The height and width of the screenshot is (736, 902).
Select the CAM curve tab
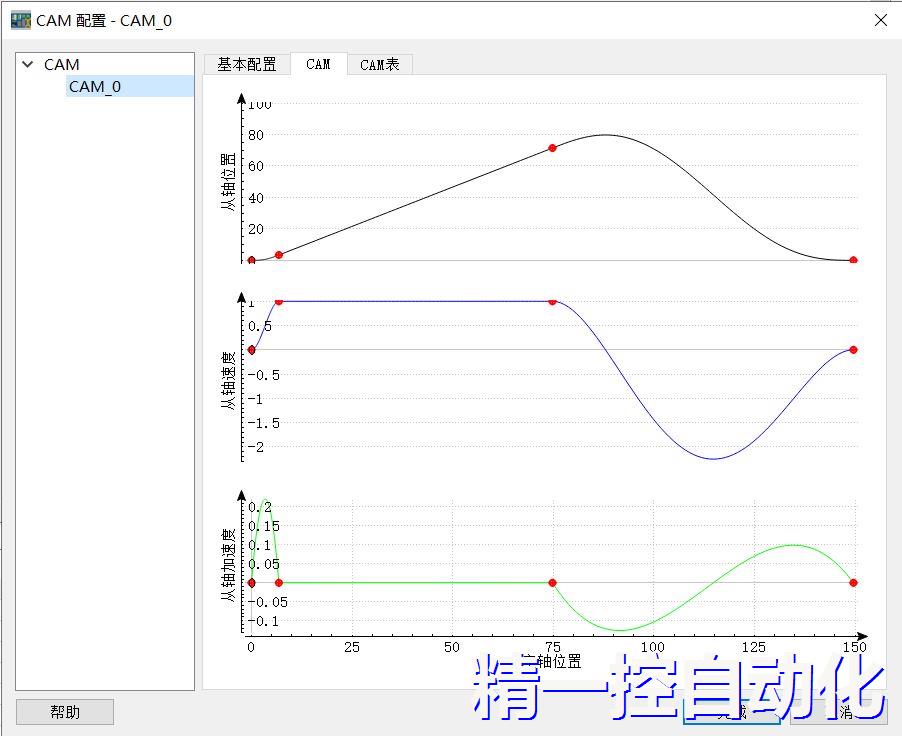(x=318, y=64)
